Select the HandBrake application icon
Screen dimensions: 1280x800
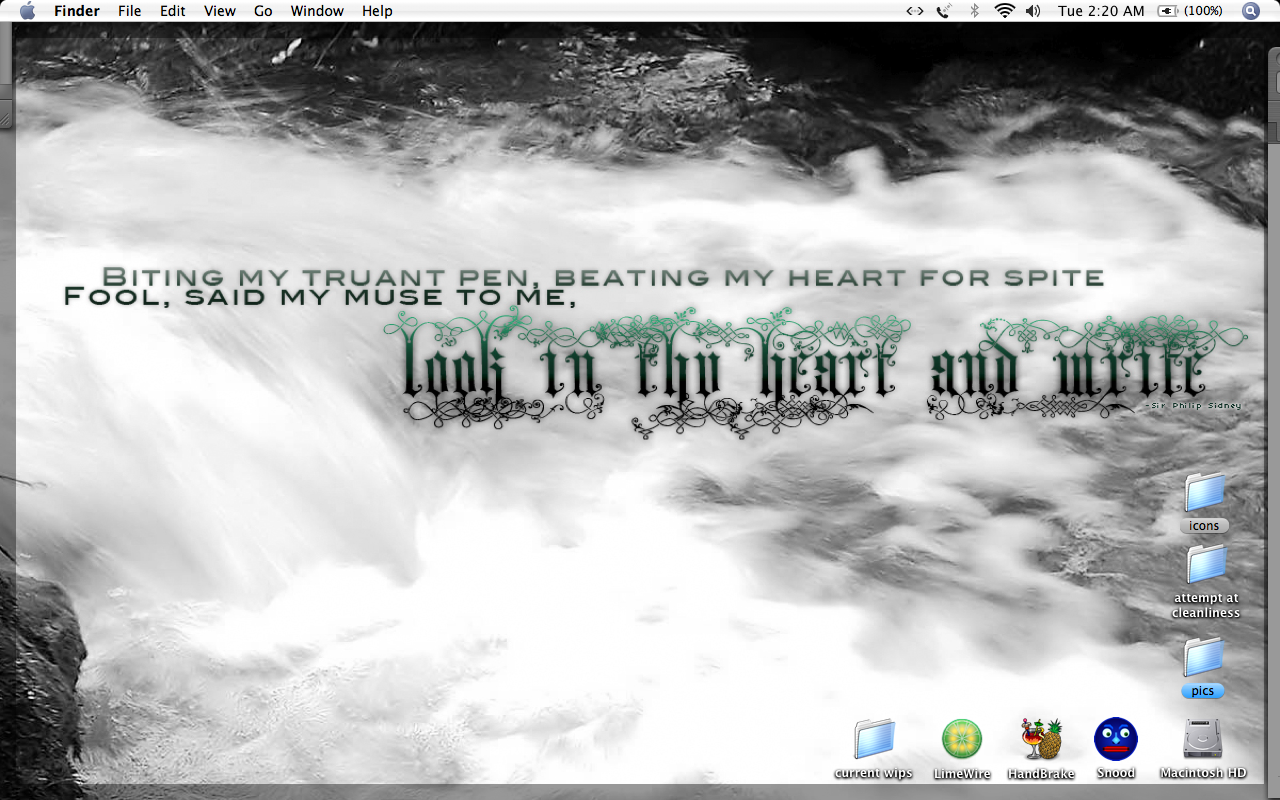[1041, 739]
